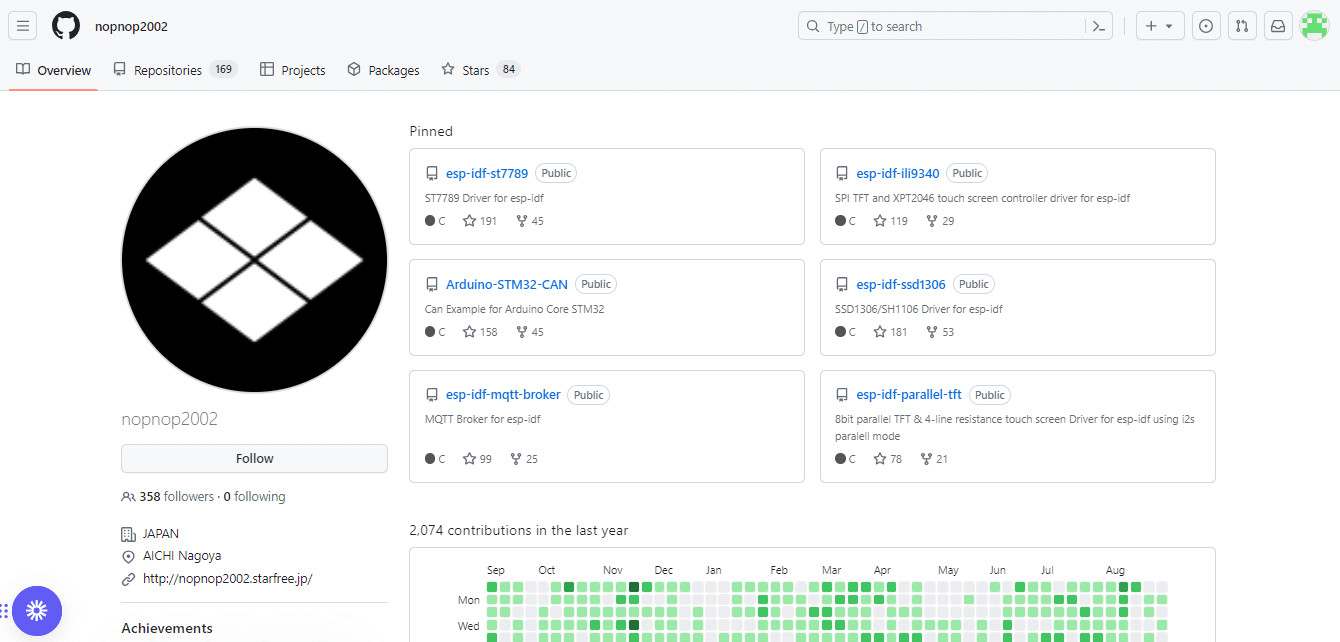View 21 forks of esp-idf-parallel-tft
This screenshot has width=1340, height=642.
coord(934,459)
